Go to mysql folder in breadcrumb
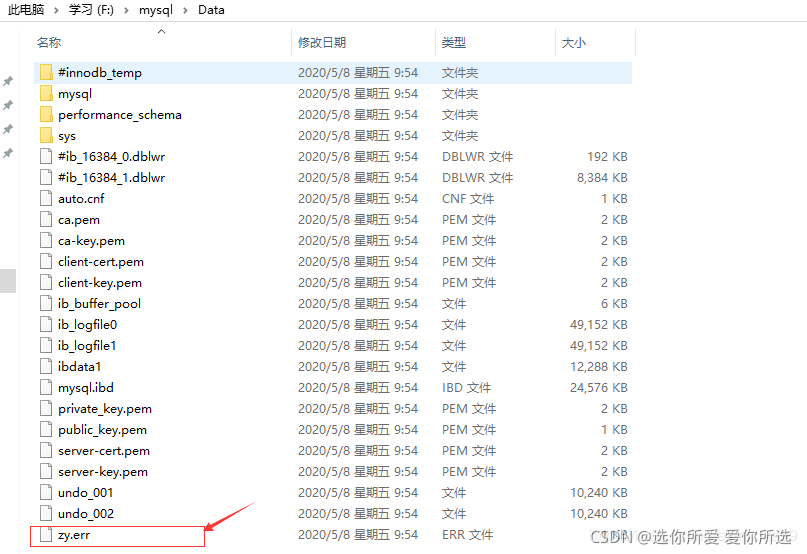The image size is (807, 554). click(x=156, y=10)
